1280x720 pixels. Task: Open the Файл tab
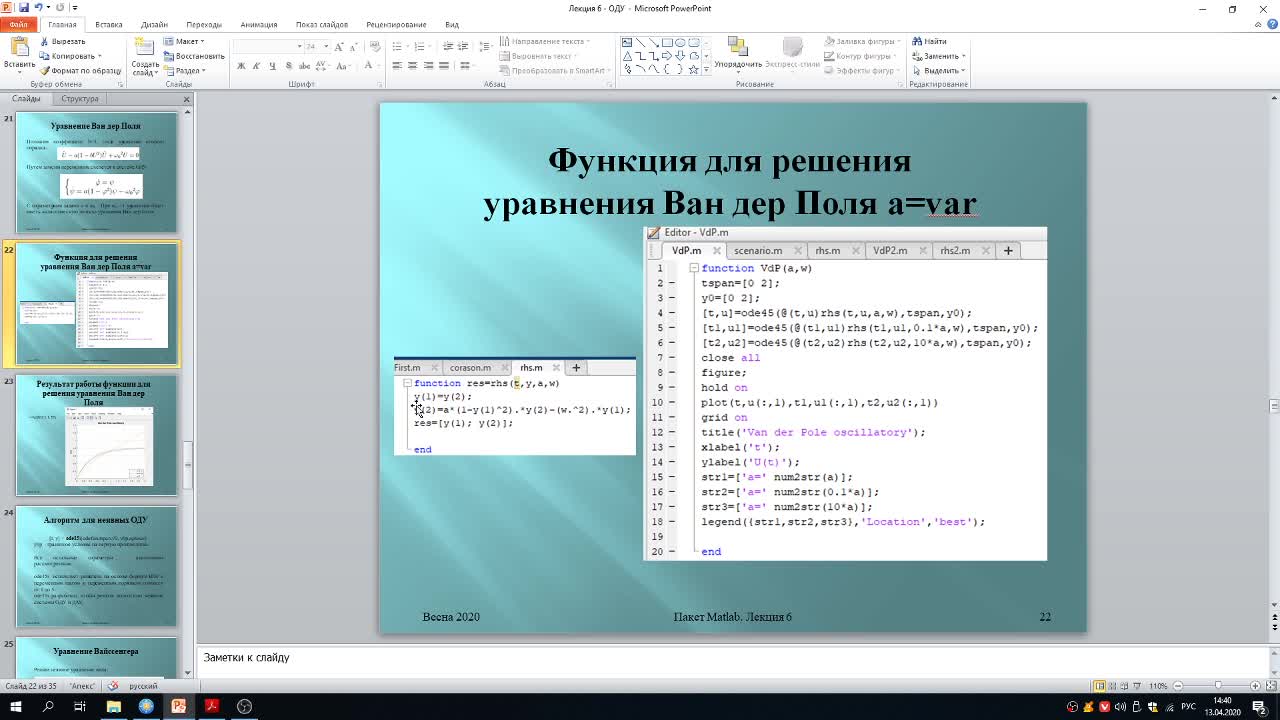[18, 24]
